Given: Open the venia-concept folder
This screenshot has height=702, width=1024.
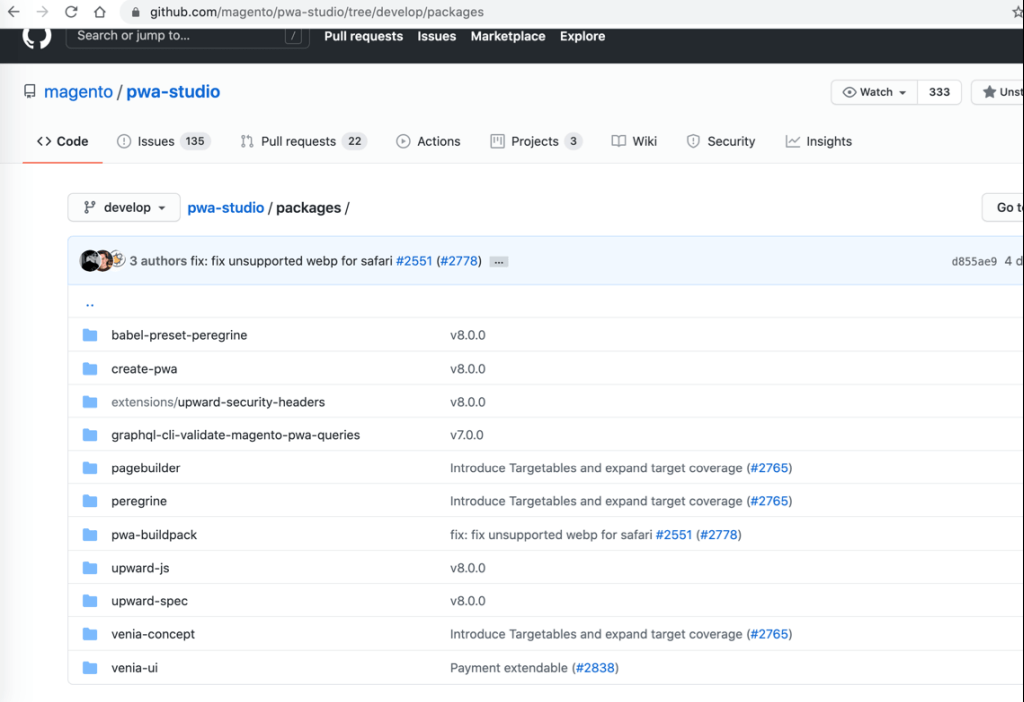Looking at the screenshot, I should pos(153,634).
